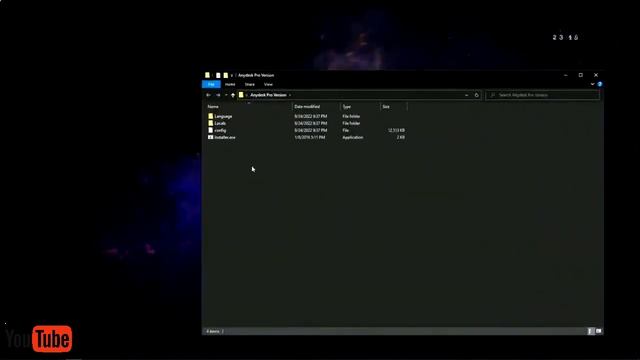
Task: Open Help via the blue question icon
Action: 600,84
